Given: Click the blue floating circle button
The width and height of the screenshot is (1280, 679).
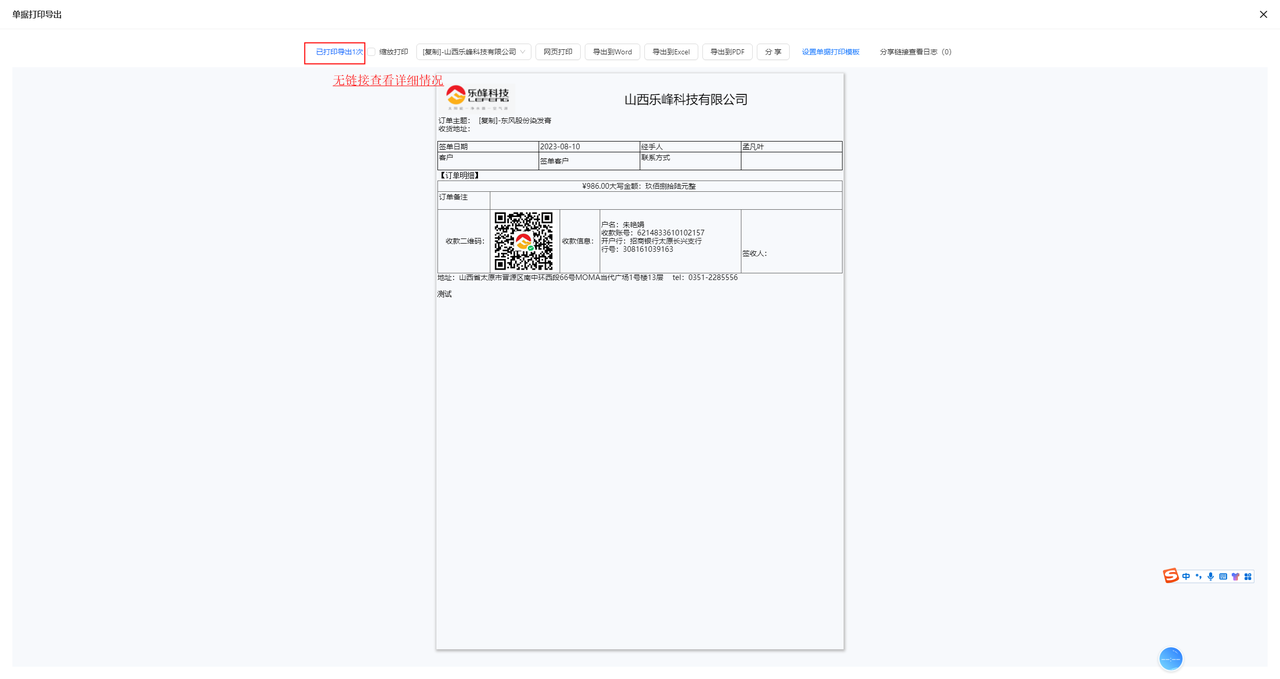Looking at the screenshot, I should click(x=1171, y=658).
